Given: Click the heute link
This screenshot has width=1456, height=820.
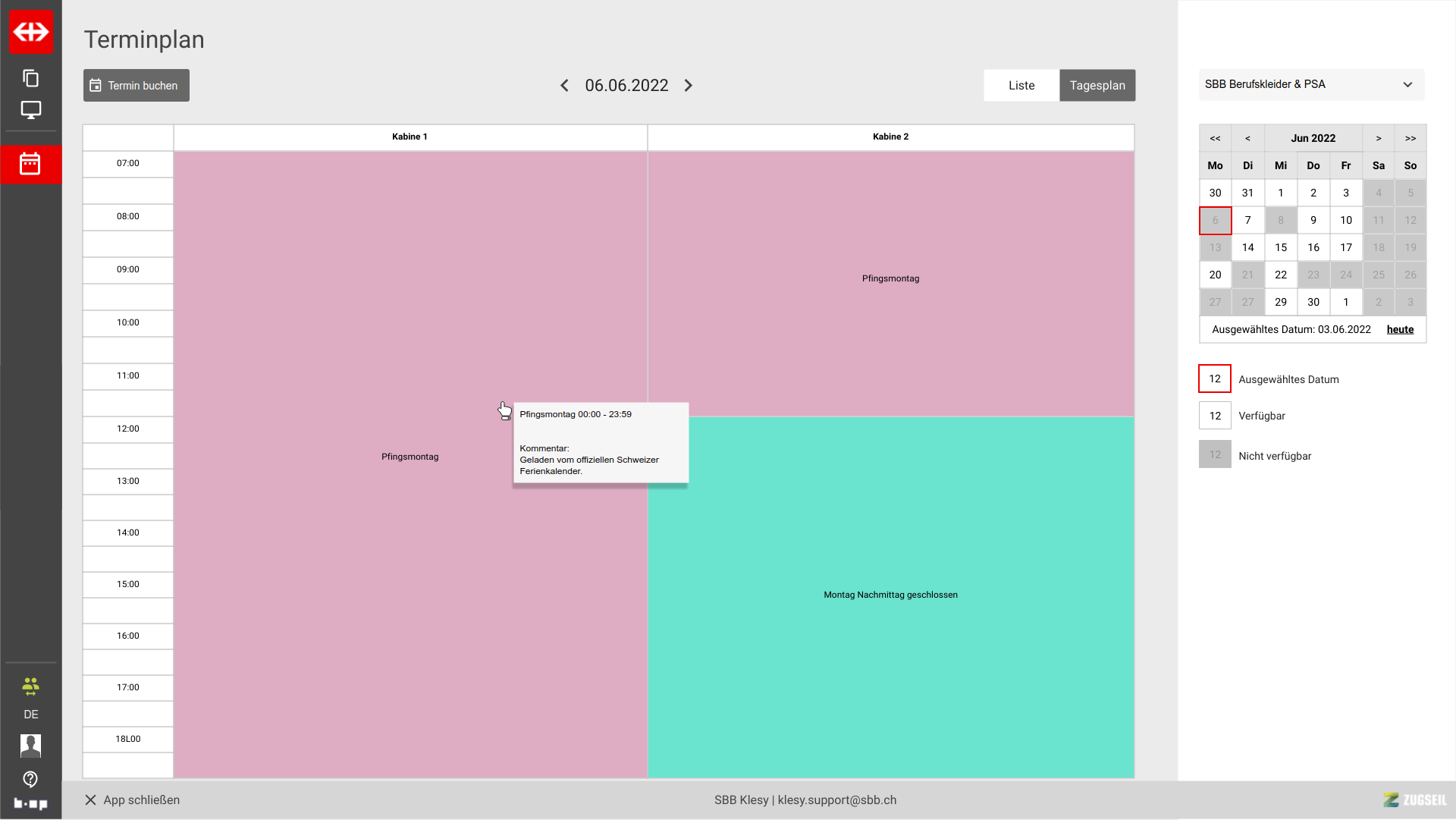Looking at the screenshot, I should (x=1400, y=329).
